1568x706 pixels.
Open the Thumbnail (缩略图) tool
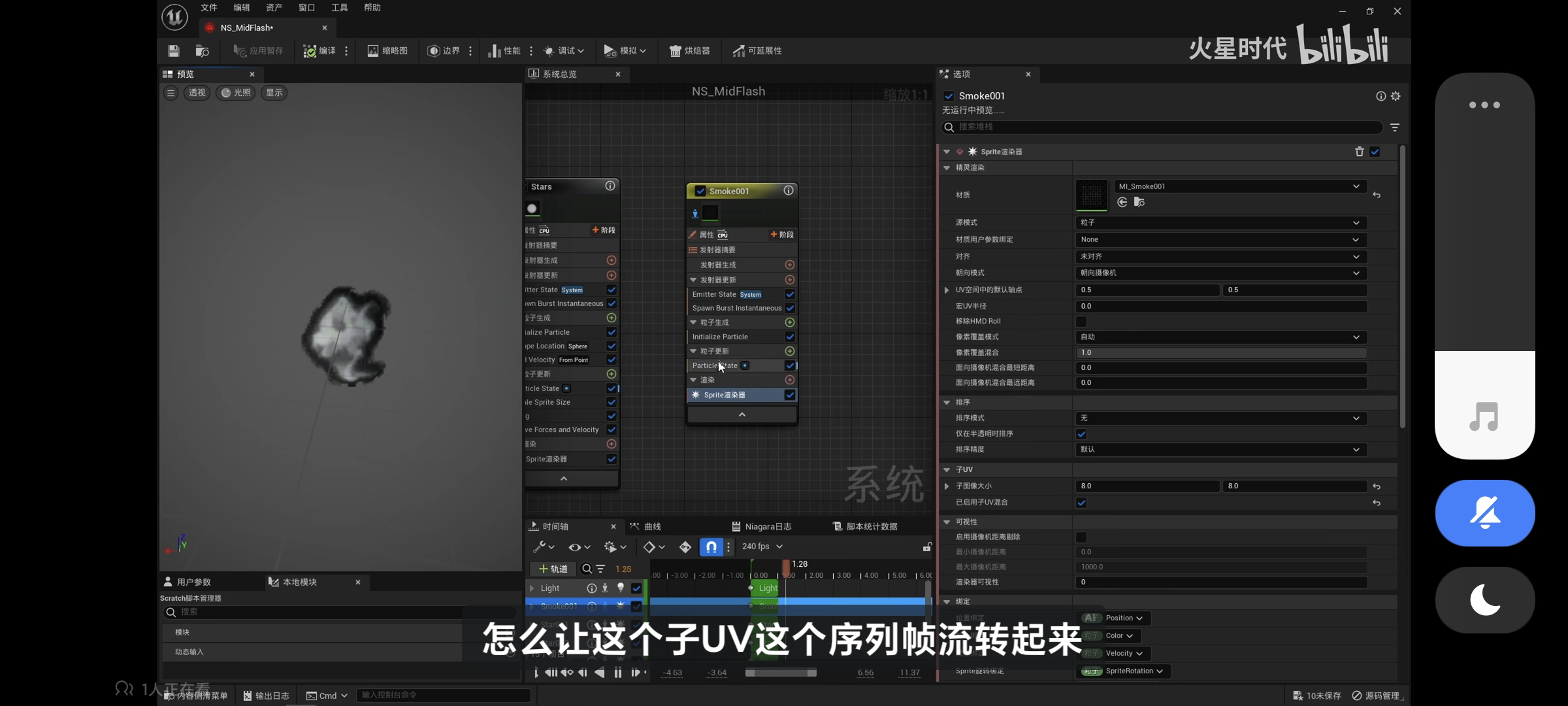tap(387, 50)
